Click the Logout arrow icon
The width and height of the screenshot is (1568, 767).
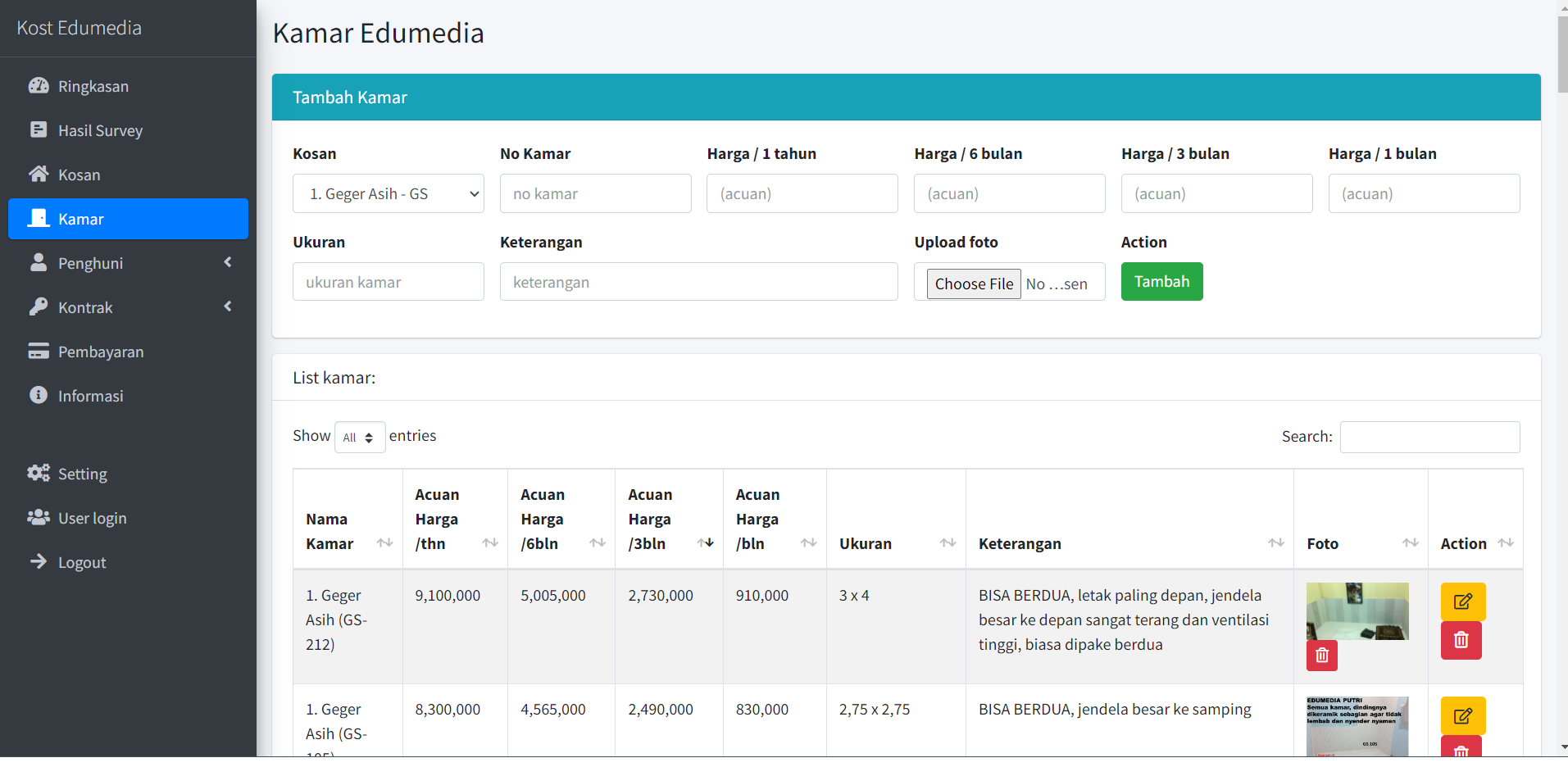(x=39, y=562)
